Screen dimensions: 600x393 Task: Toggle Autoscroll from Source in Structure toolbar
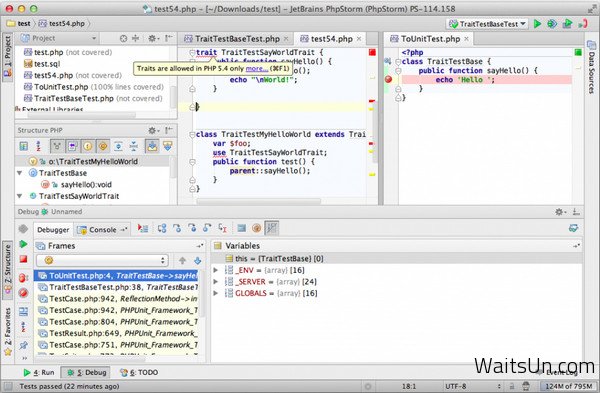[168, 146]
